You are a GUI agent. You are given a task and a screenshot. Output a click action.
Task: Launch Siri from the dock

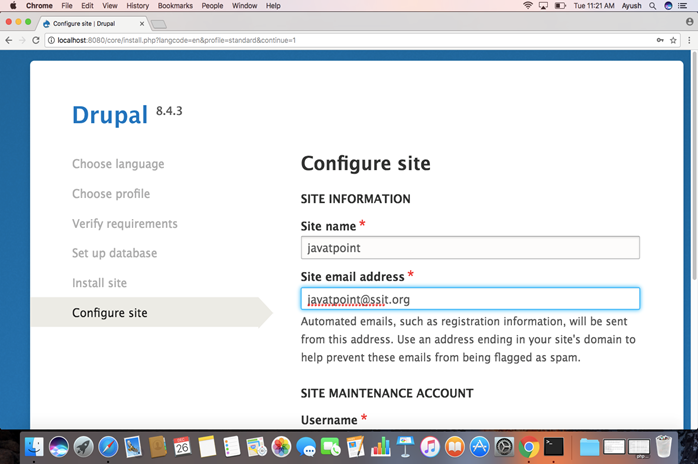click(x=59, y=447)
